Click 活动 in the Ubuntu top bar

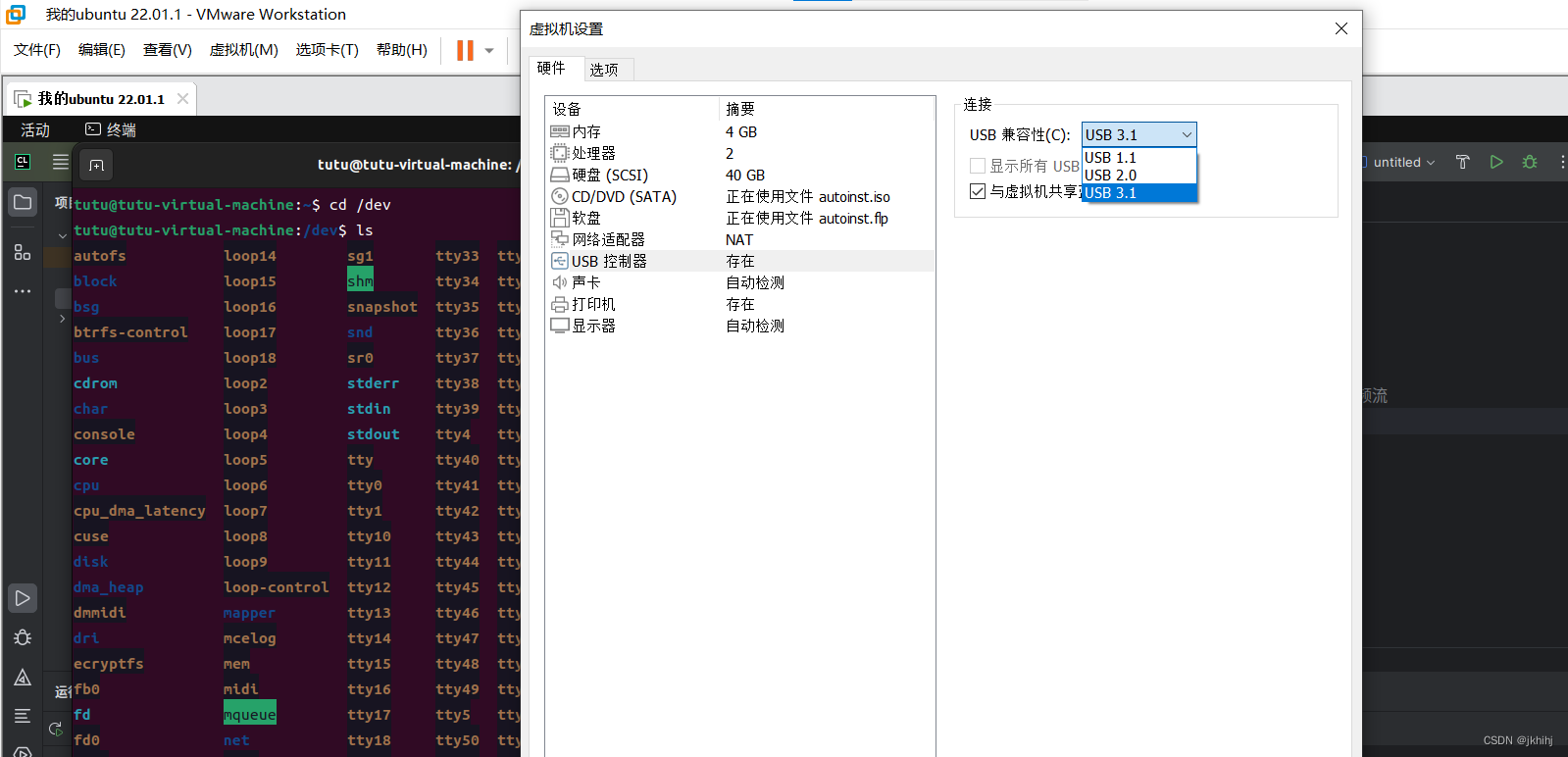coord(35,130)
